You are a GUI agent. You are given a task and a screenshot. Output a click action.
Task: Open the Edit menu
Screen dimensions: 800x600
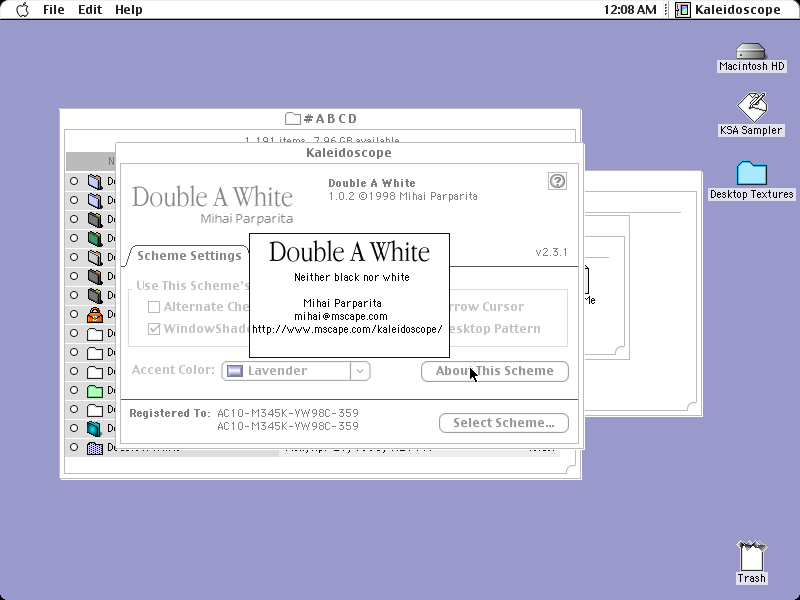pyautogui.click(x=90, y=10)
